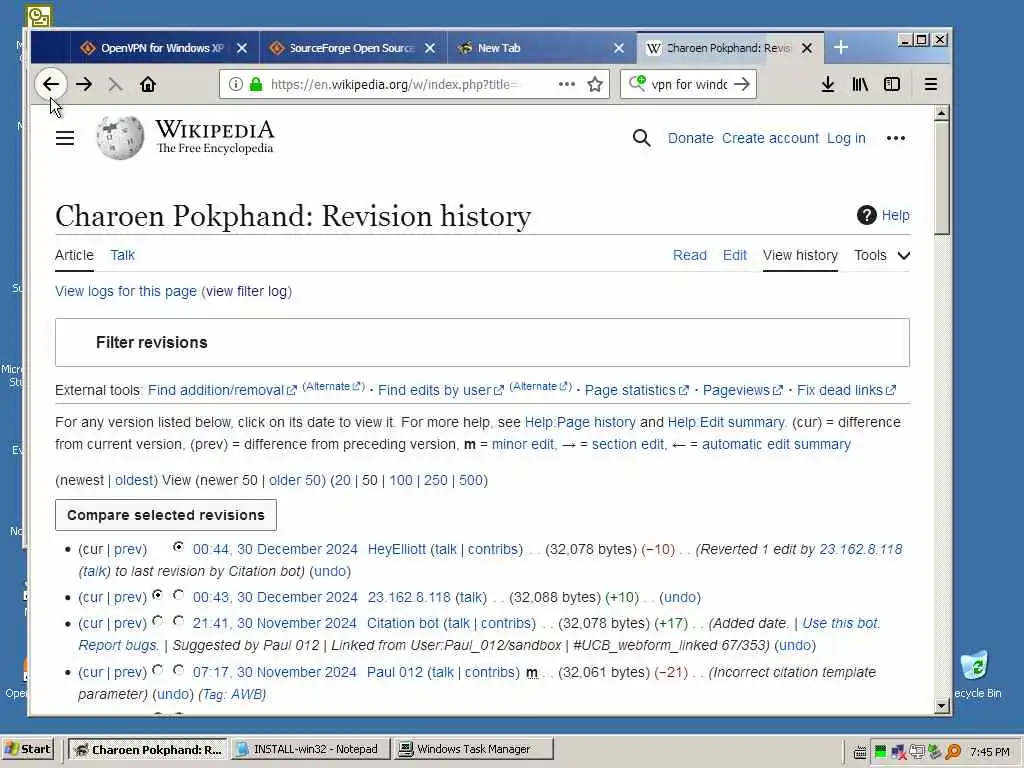Click the scrollbar down arrow
Image resolution: width=1024 pixels, height=768 pixels.
pos(941,706)
